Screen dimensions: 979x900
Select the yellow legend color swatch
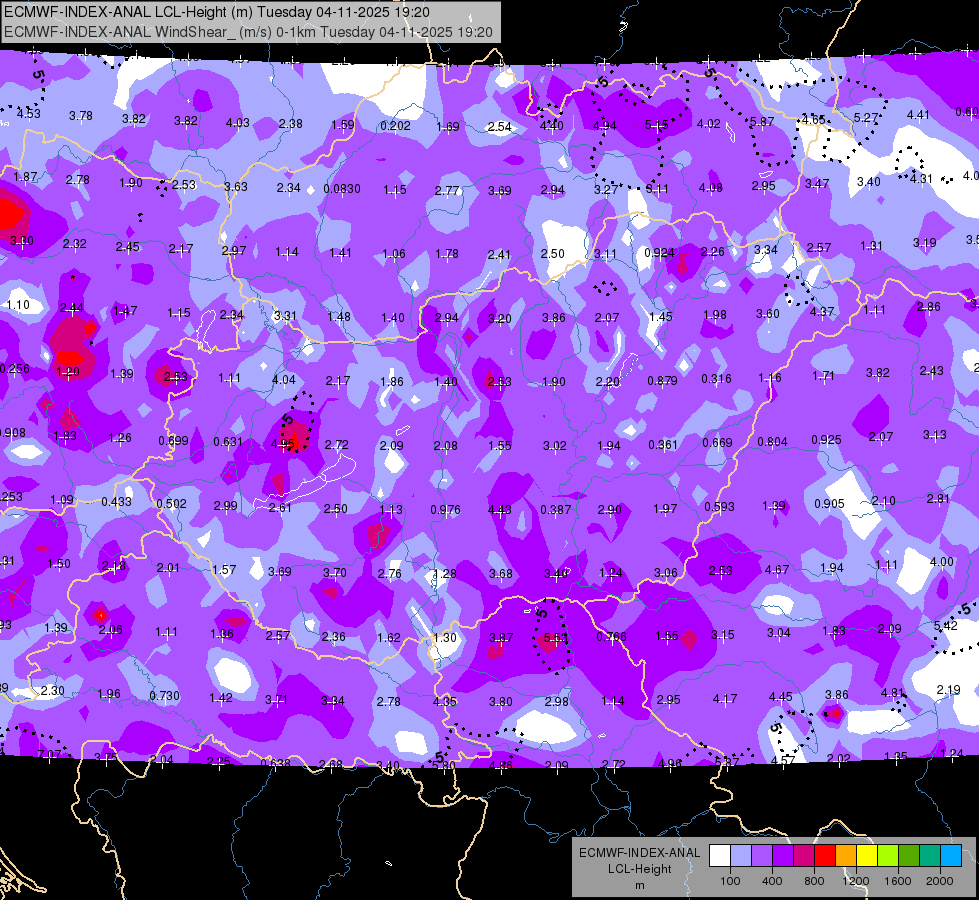[867, 856]
